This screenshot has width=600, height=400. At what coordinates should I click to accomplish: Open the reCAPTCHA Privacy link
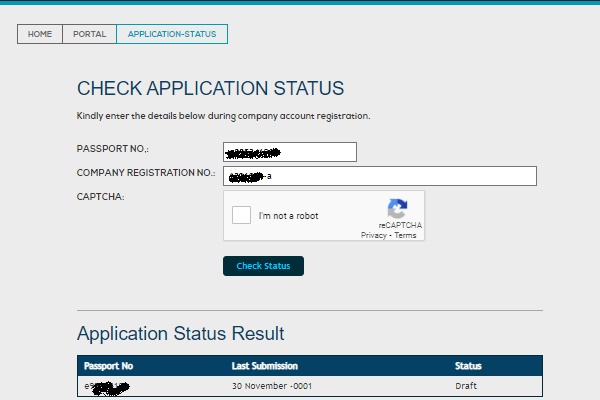(373, 235)
